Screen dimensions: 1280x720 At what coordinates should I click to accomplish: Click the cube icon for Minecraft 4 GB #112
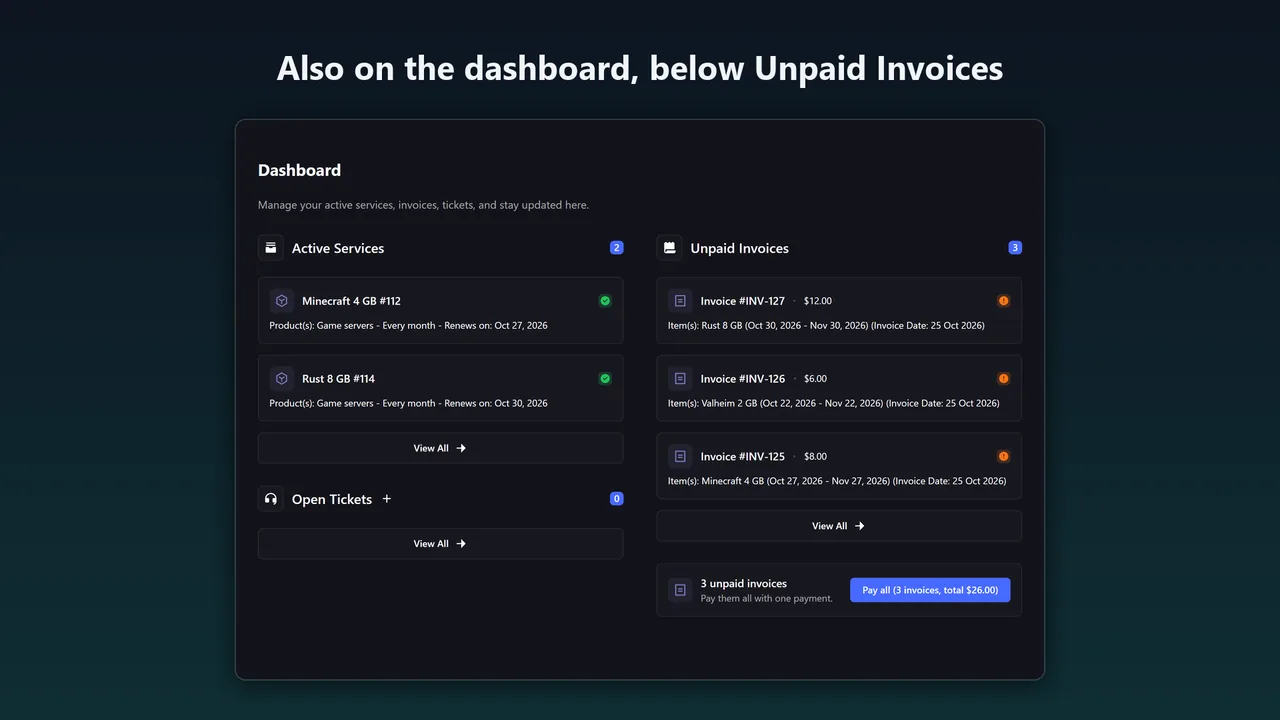pyautogui.click(x=282, y=301)
